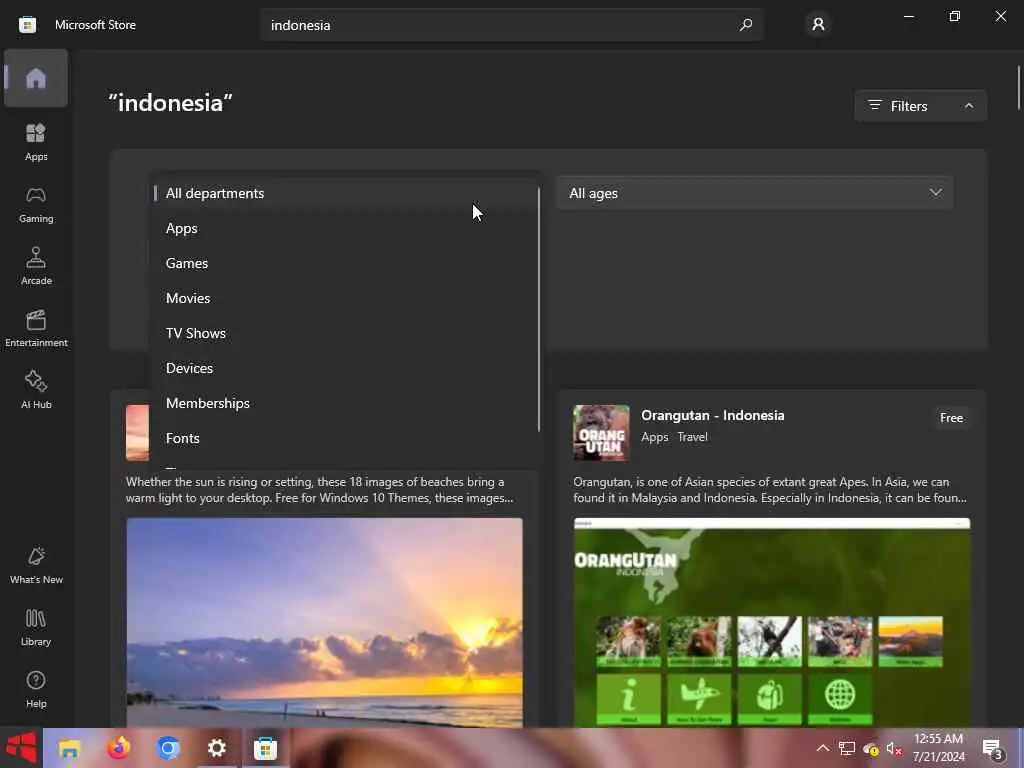Open the Library page
Viewport: 1024px width, 768px height.
(x=36, y=627)
